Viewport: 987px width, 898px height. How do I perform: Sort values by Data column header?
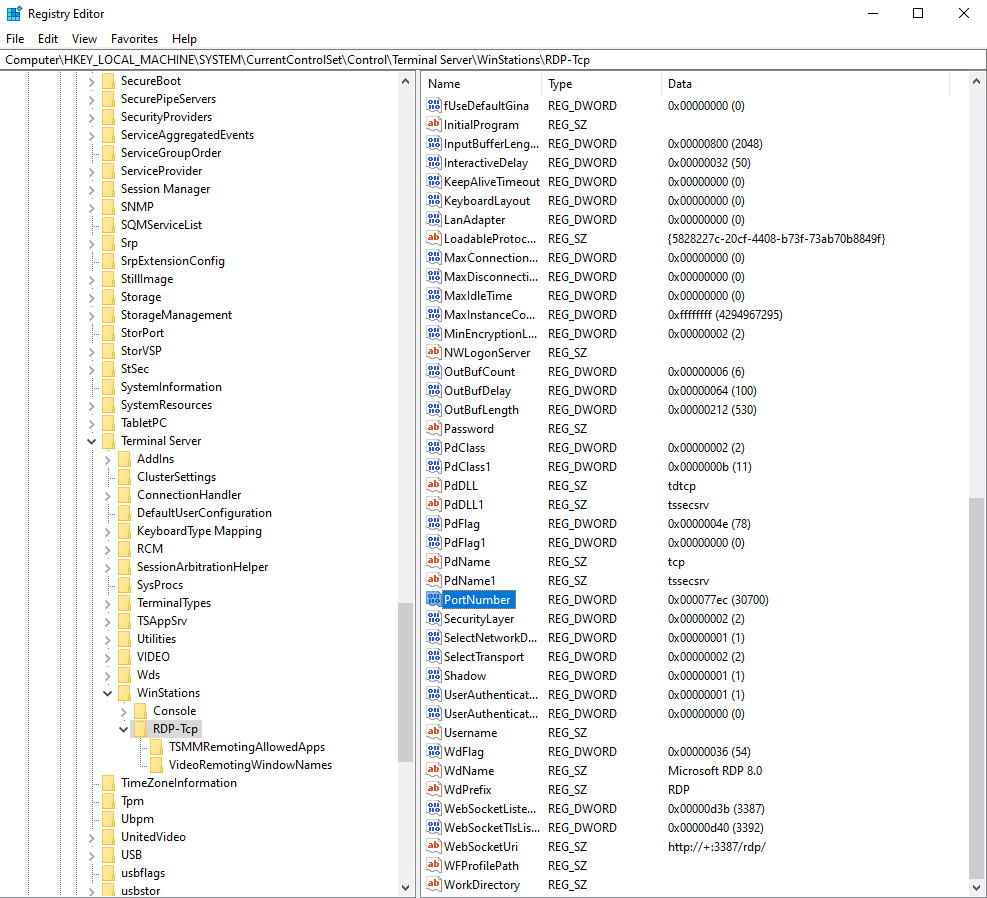pyautogui.click(x=805, y=84)
